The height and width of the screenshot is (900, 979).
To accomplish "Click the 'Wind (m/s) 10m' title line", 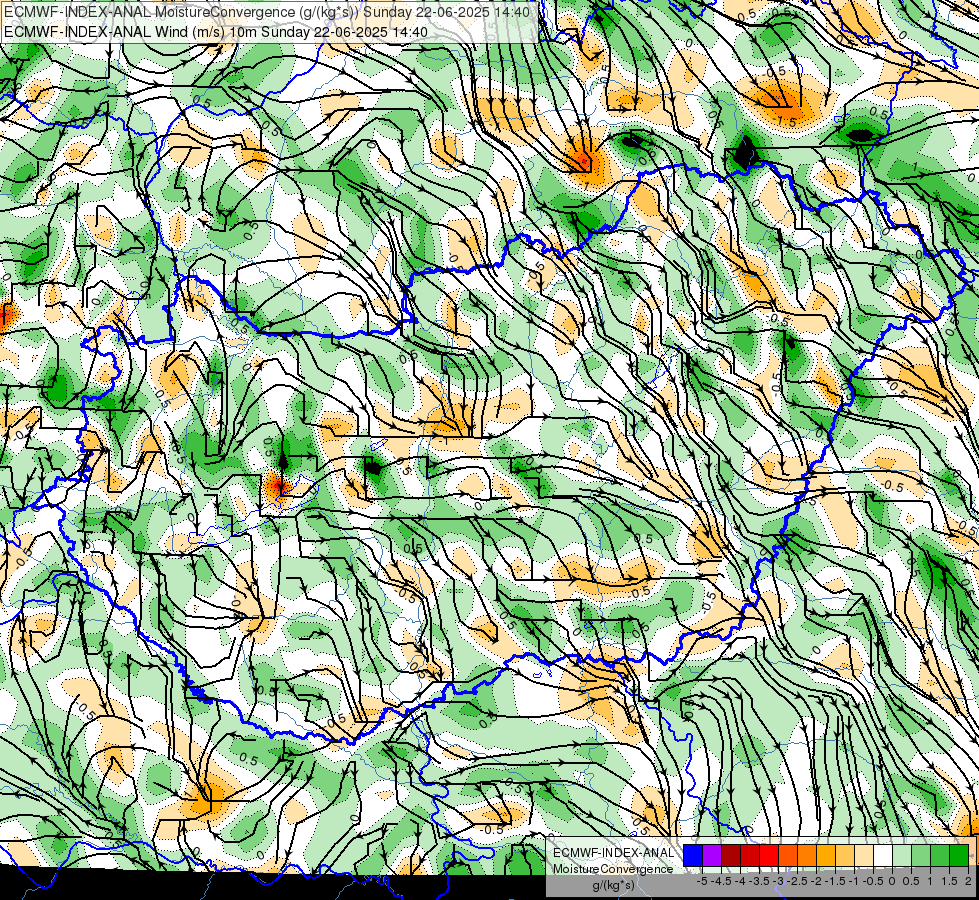I will click(216, 32).
